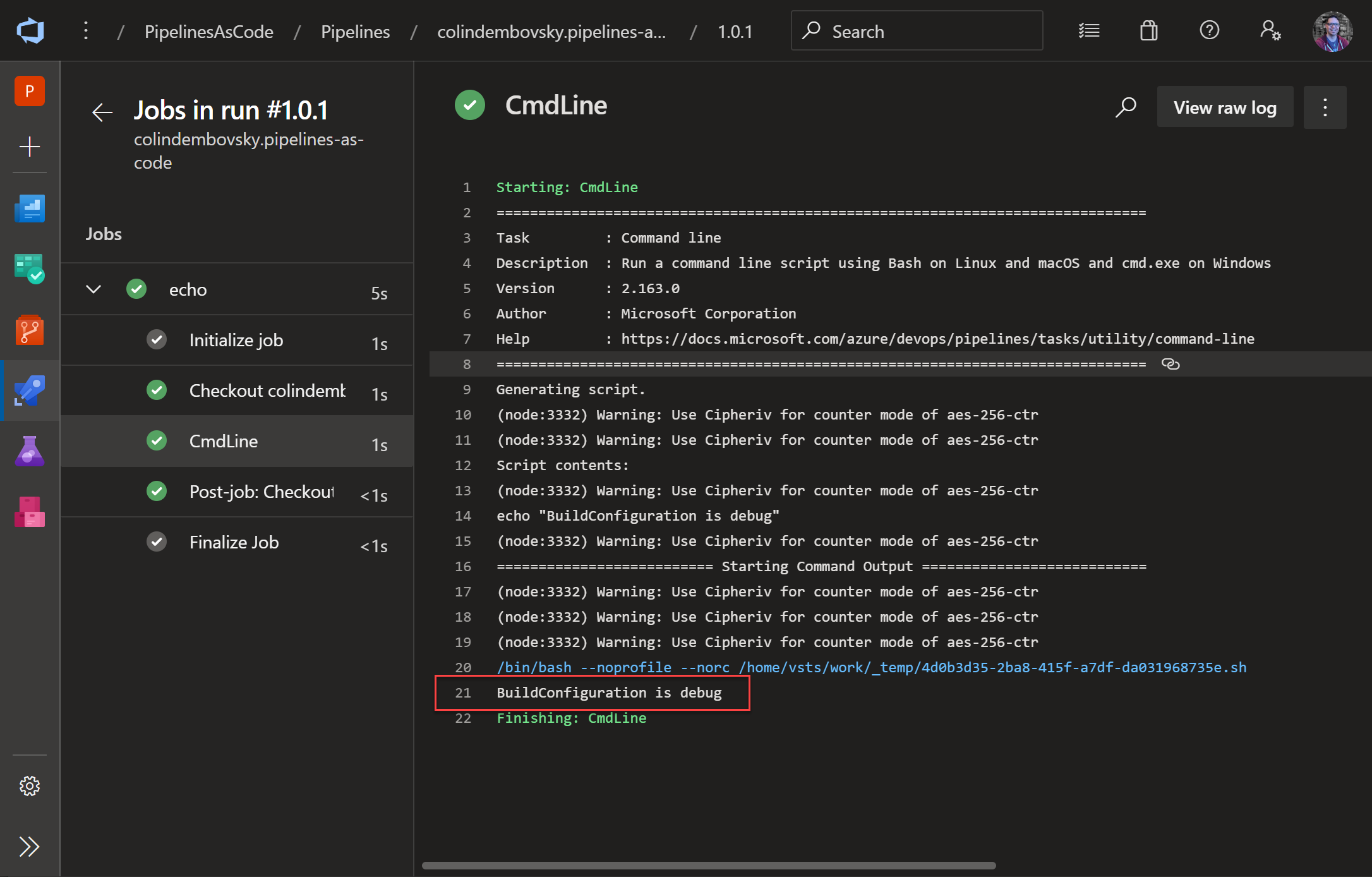Open Boards from the left sidebar
This screenshot has width=1372, height=877.
(29, 269)
